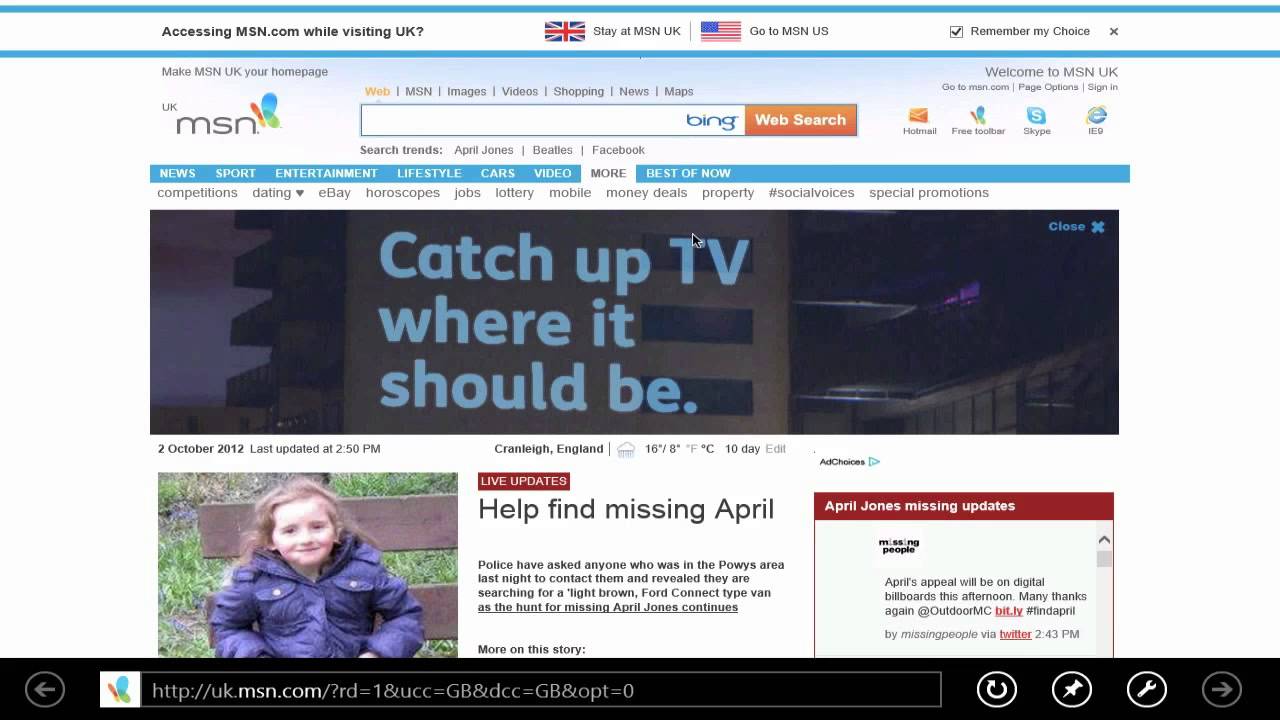This screenshot has width=1280, height=720.
Task: Open the LIFESTYLE tab
Action: tap(429, 173)
